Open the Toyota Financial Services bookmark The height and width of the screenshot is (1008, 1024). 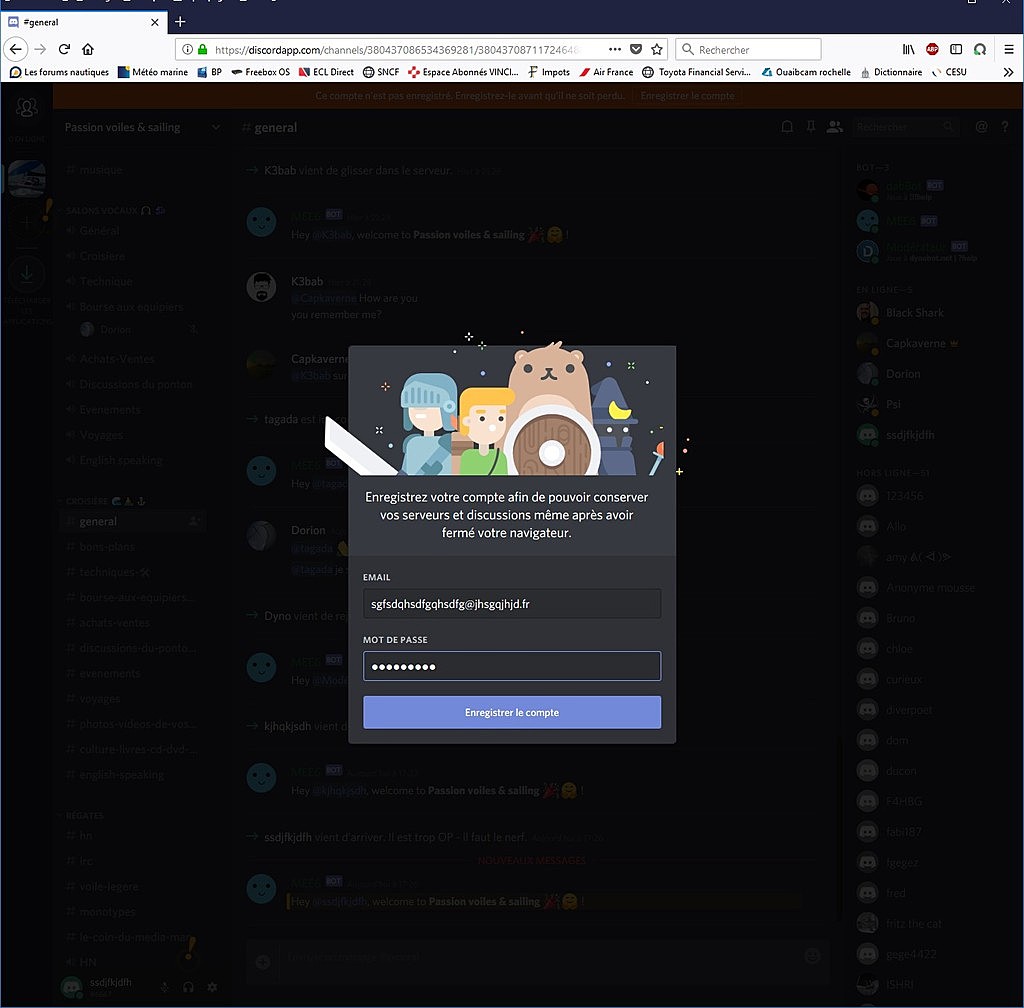pyautogui.click(x=696, y=72)
